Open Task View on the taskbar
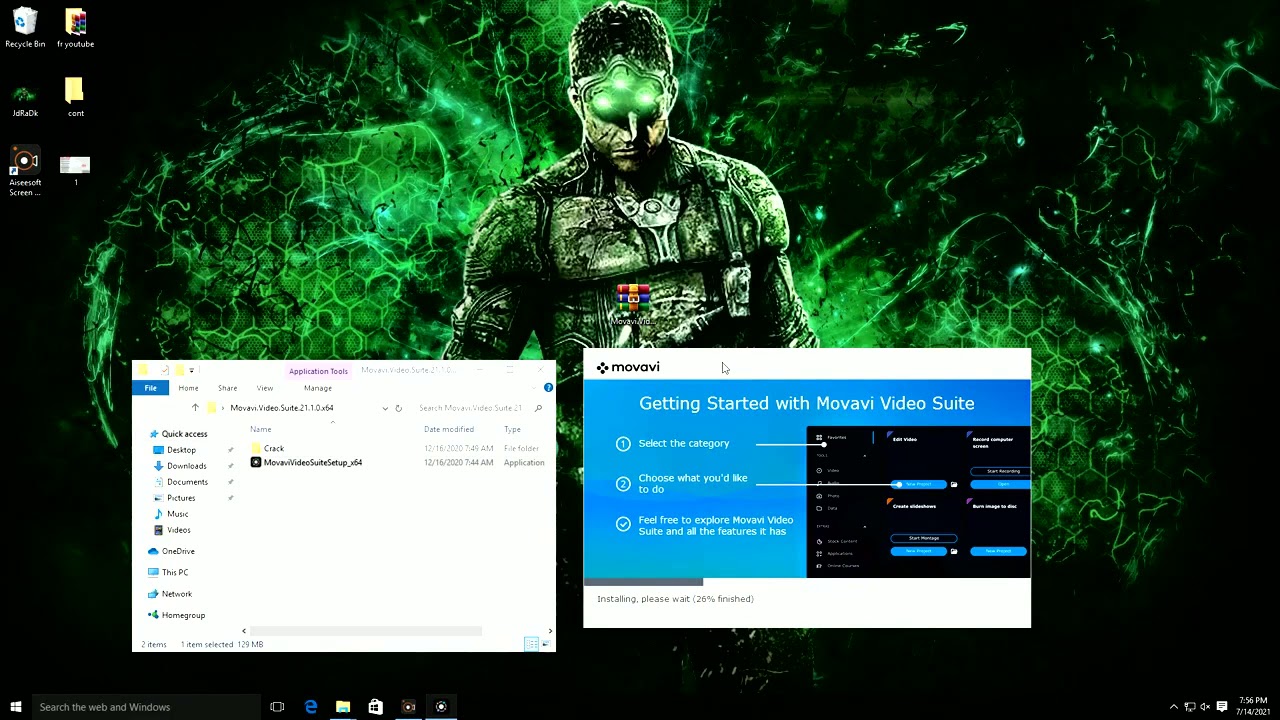Viewport: 1280px width, 720px height. pyautogui.click(x=277, y=707)
